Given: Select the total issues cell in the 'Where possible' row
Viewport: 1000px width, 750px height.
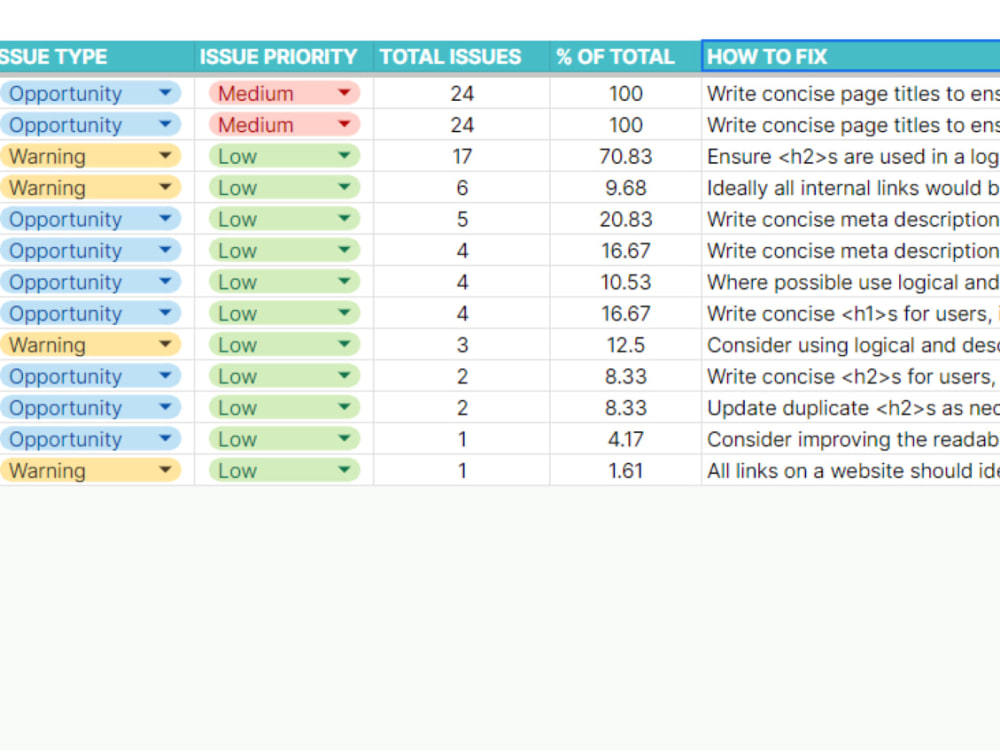Looking at the screenshot, I should (x=461, y=282).
